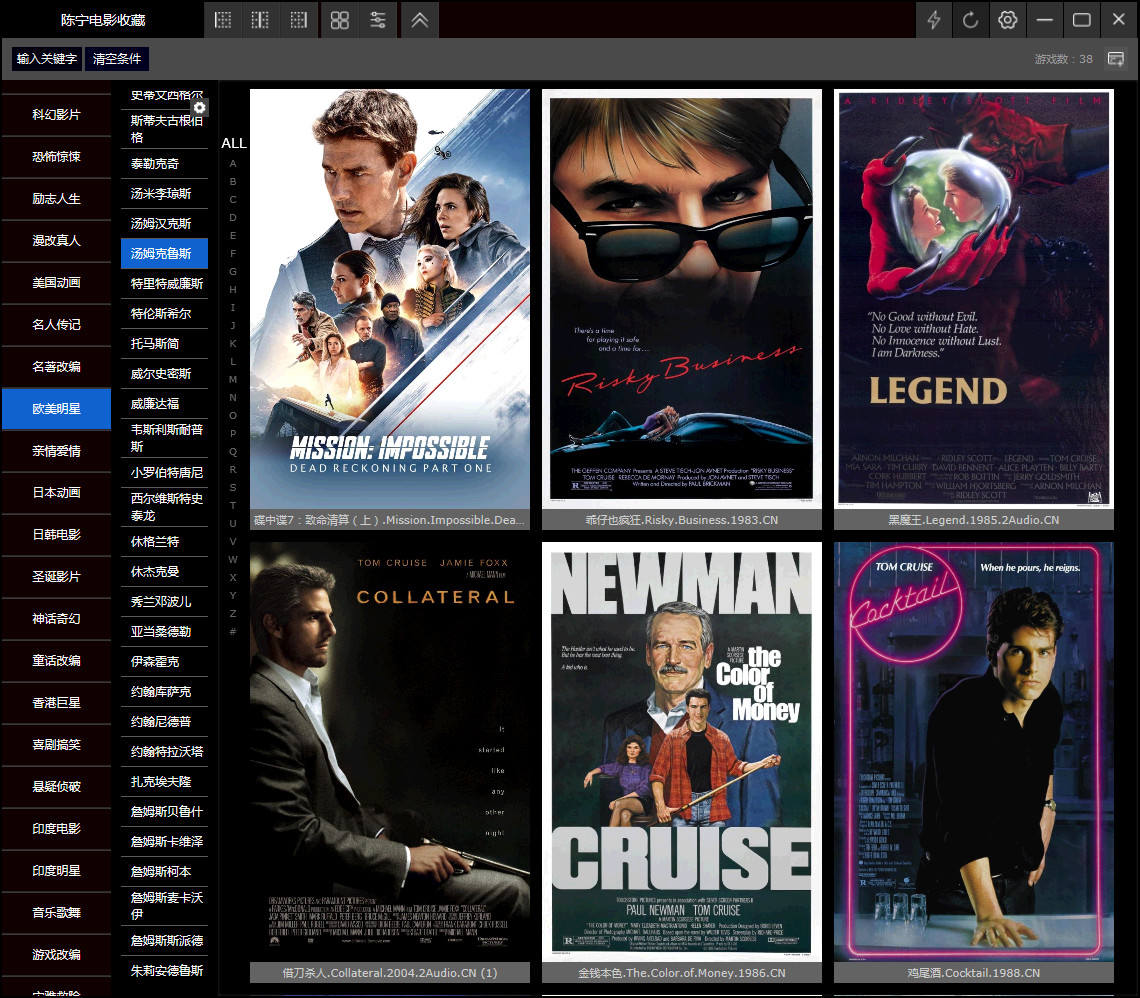Collapse toolbar with double chevron up
The image size is (1140, 998).
[420, 20]
